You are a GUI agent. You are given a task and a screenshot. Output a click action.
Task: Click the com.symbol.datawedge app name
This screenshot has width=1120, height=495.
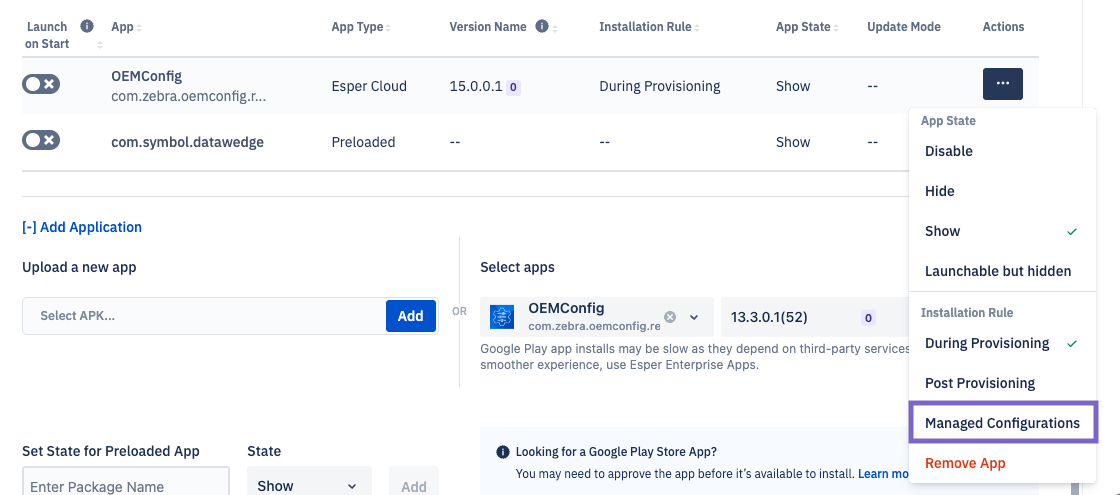point(188,142)
